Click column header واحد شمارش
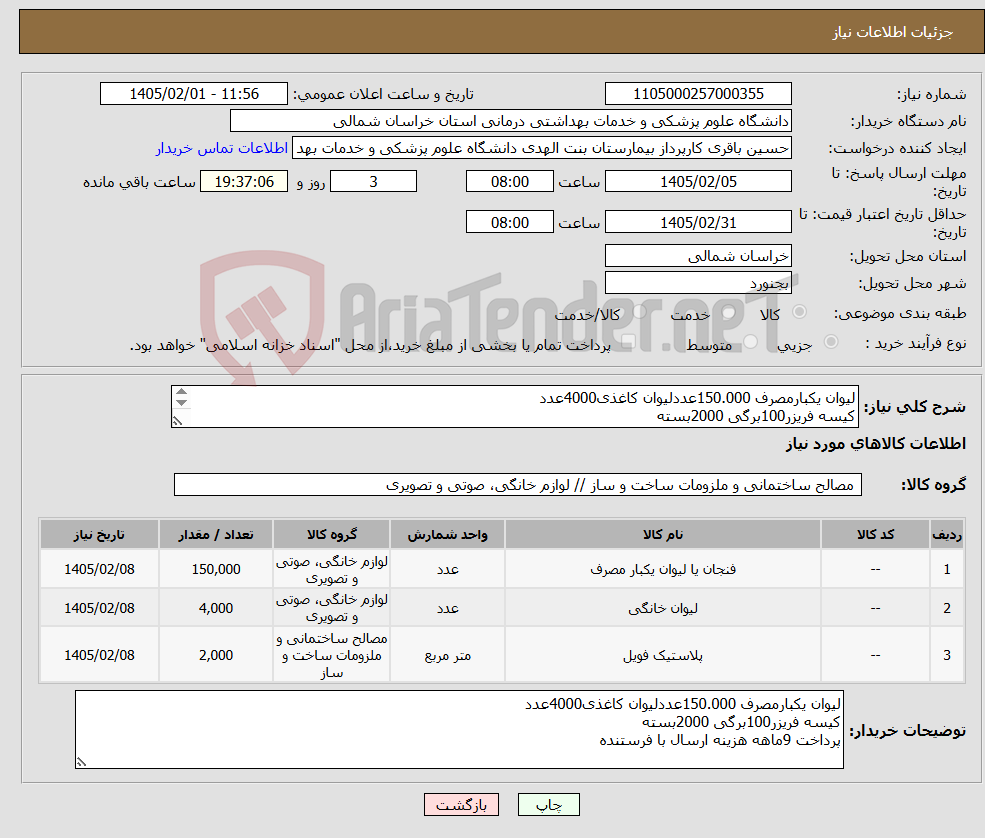This screenshot has width=985, height=838. 447,535
